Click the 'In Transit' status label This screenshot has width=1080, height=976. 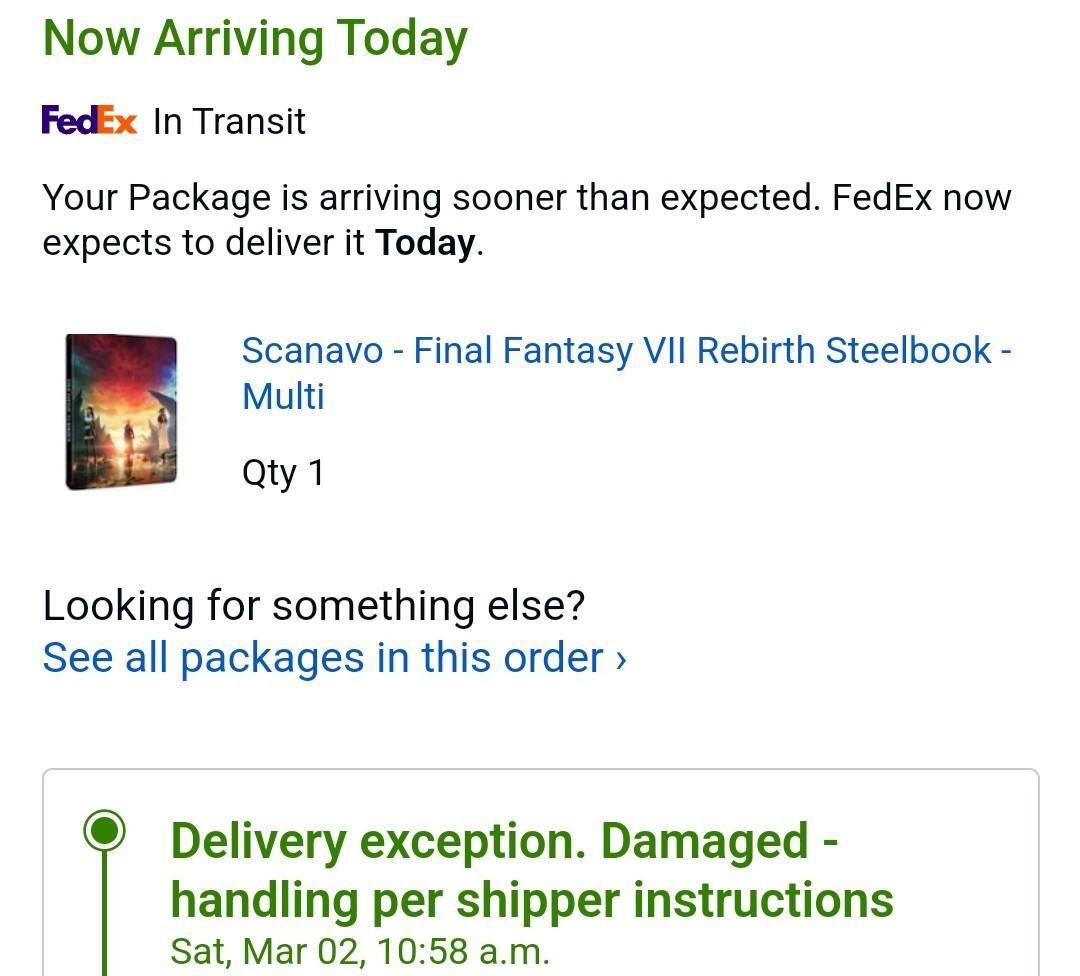coord(229,122)
